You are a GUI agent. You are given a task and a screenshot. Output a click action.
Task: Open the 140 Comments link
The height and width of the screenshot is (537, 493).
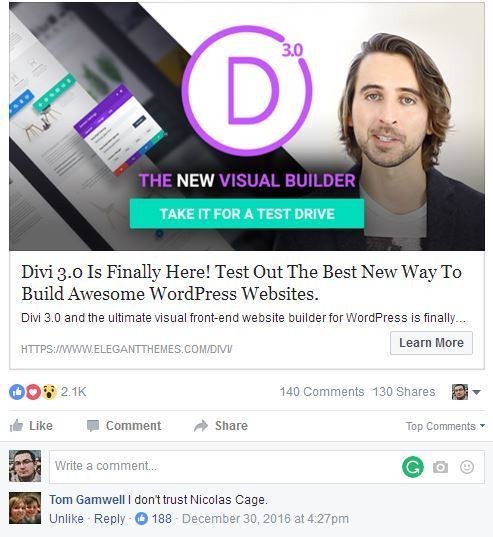(x=322, y=392)
